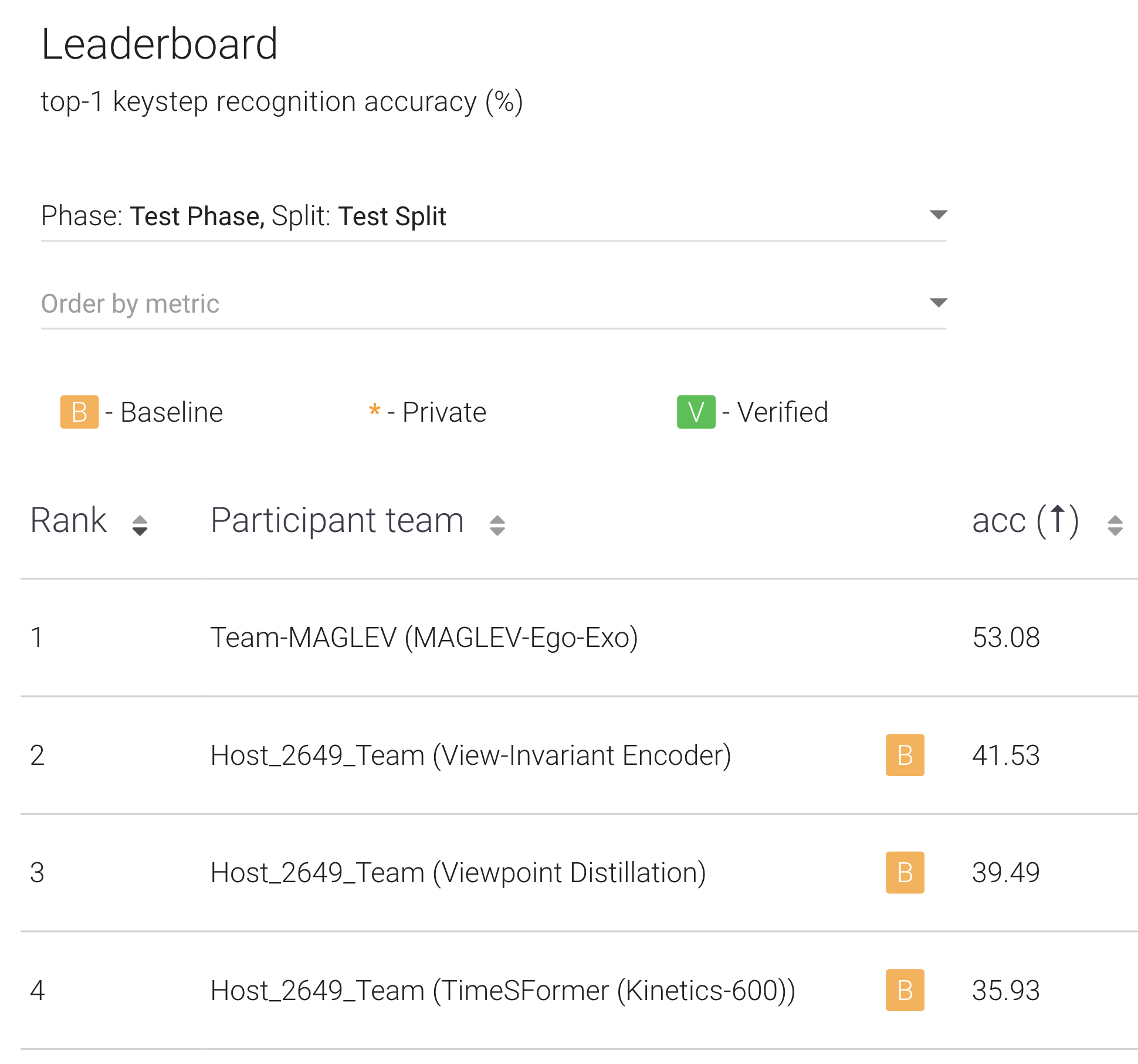The width and height of the screenshot is (1138, 1064).
Task: Open the Order by metric dropdown arrow
Action: coord(938,303)
